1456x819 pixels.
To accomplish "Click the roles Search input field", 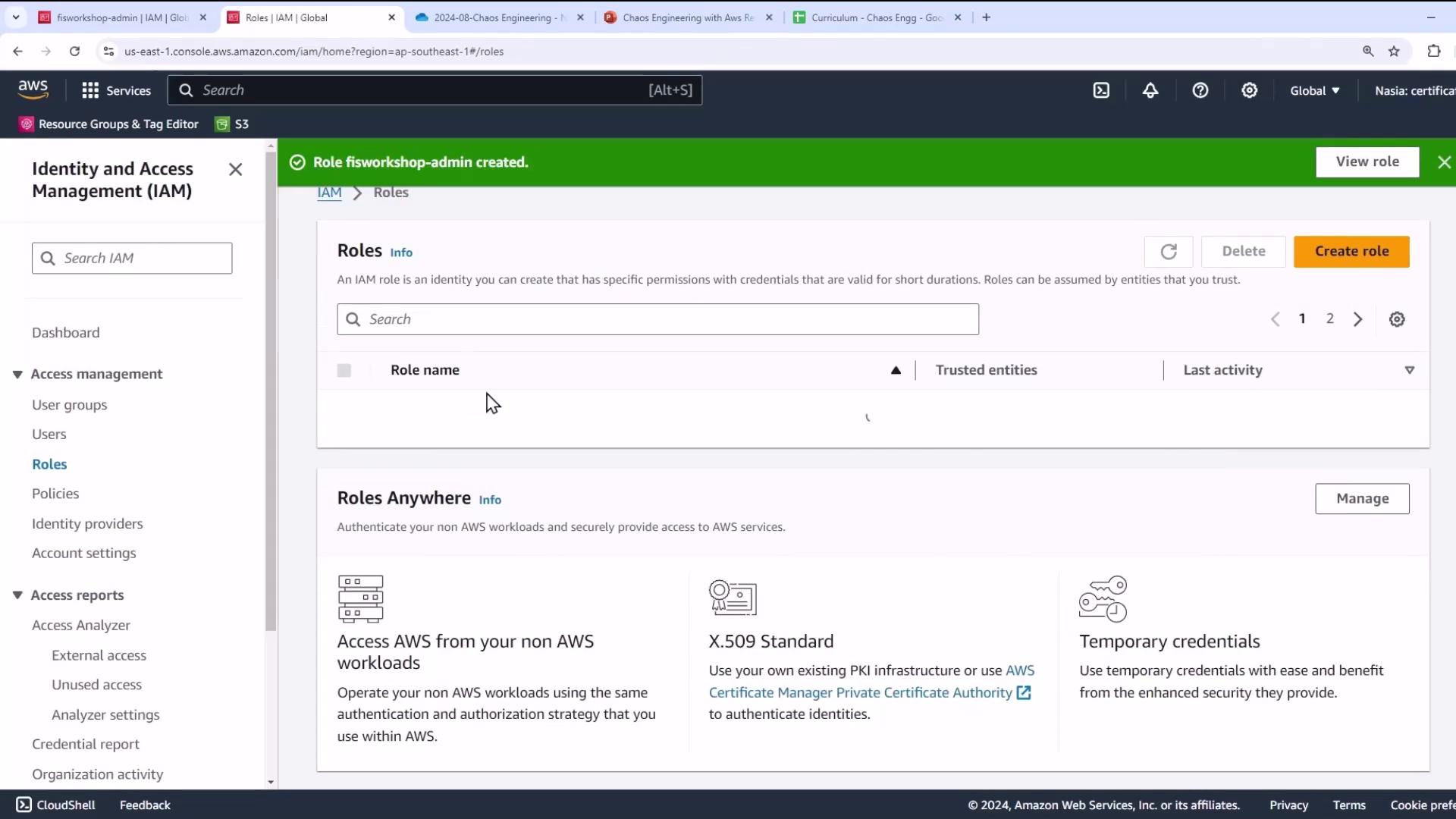I will [x=657, y=319].
